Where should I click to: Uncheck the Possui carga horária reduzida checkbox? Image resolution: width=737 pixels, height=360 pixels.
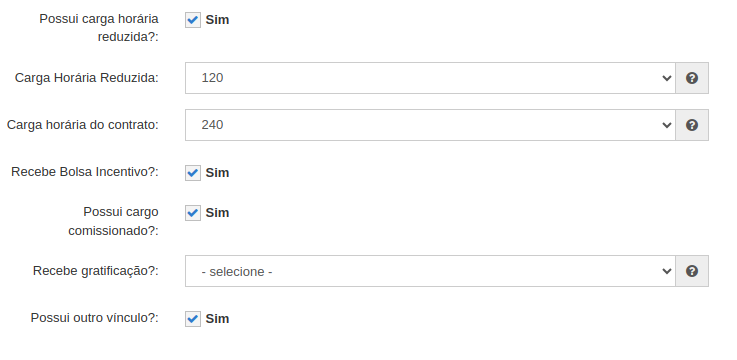(x=193, y=20)
